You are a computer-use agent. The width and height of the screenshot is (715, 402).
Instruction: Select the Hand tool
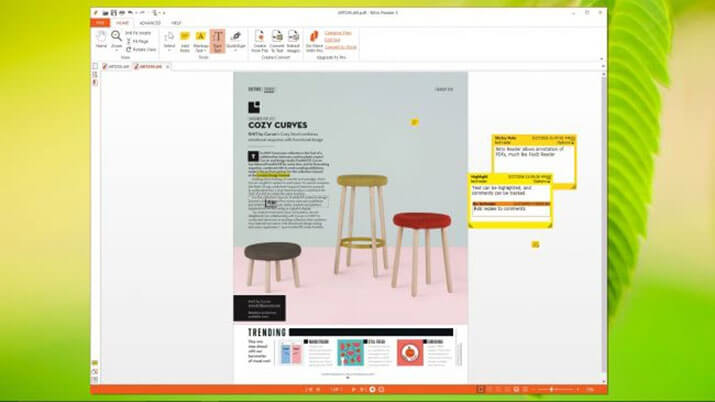101,40
